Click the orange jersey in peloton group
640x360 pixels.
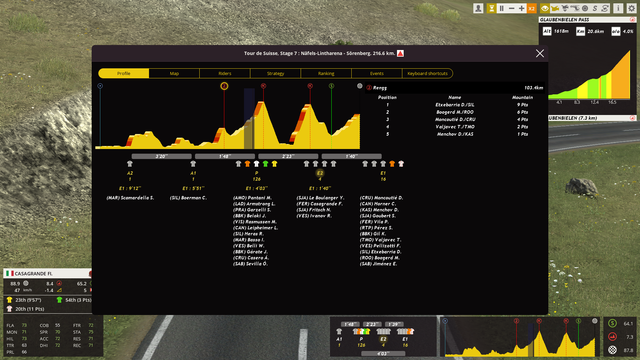click(x=247, y=164)
